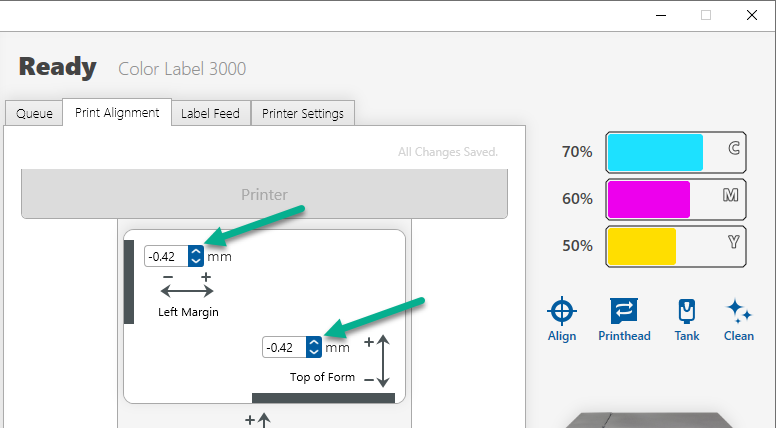Select the Print Alignment tab

117,112
